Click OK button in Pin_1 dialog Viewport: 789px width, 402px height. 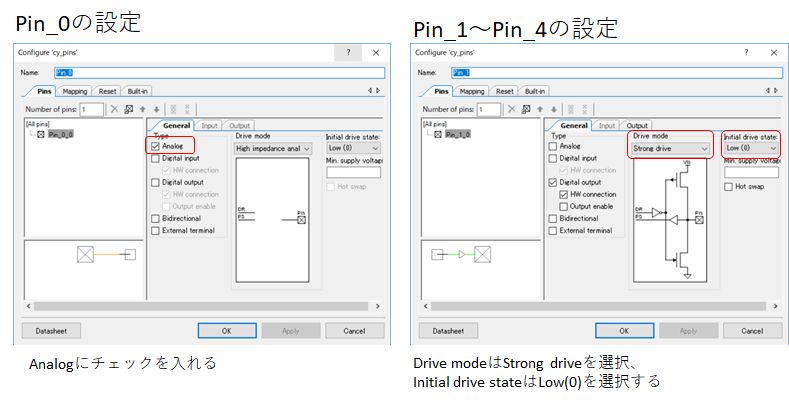click(624, 331)
